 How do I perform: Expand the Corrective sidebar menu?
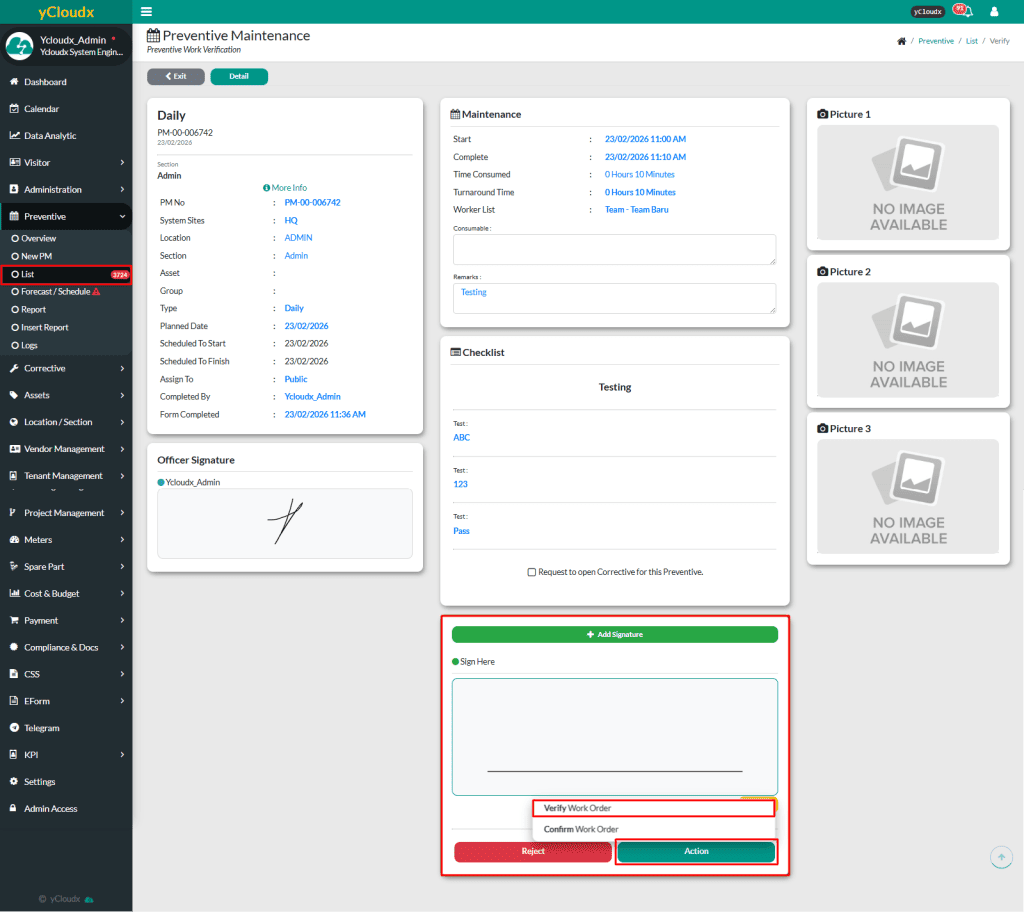(65, 368)
